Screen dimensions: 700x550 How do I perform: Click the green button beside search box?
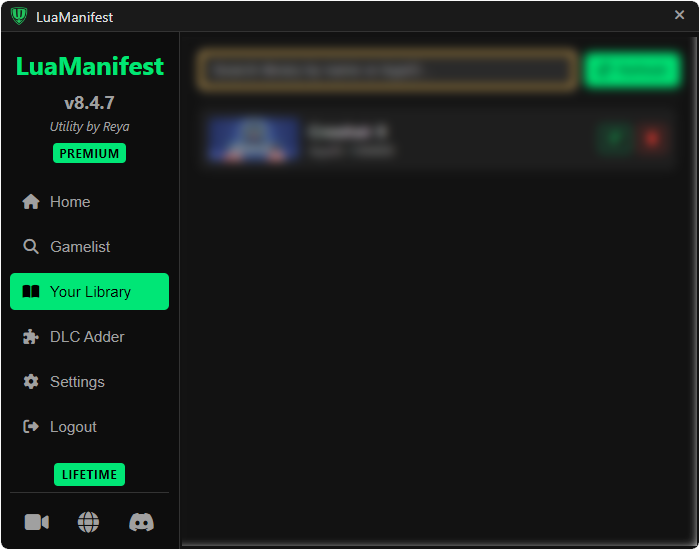633,70
